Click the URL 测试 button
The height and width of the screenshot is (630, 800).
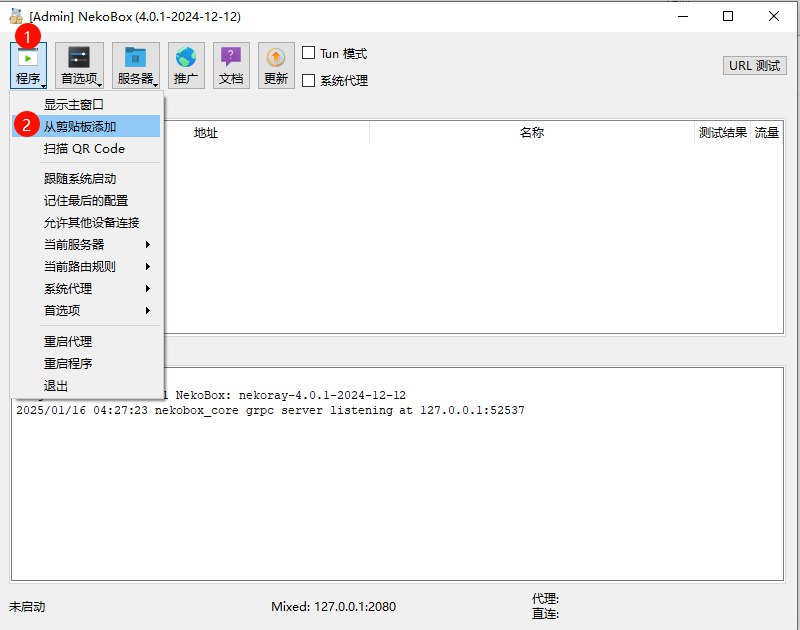(755, 65)
